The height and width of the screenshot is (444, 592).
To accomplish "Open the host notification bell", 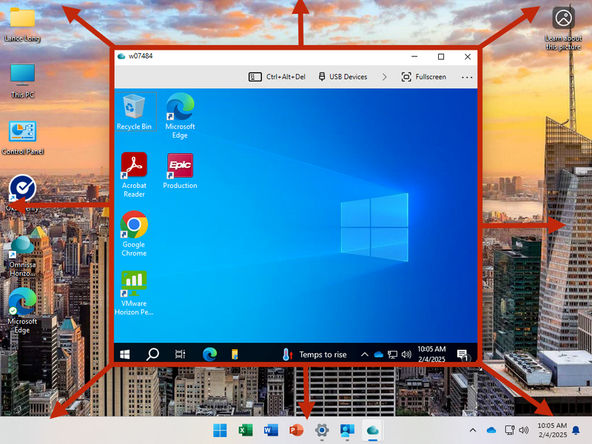I will click(x=576, y=430).
